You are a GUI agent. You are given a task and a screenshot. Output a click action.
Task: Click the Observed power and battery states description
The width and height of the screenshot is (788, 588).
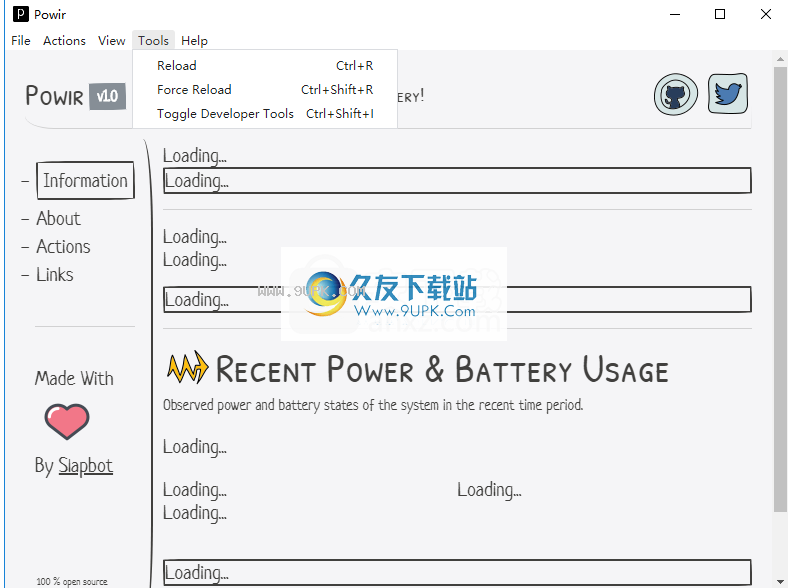pyautogui.click(x=373, y=405)
